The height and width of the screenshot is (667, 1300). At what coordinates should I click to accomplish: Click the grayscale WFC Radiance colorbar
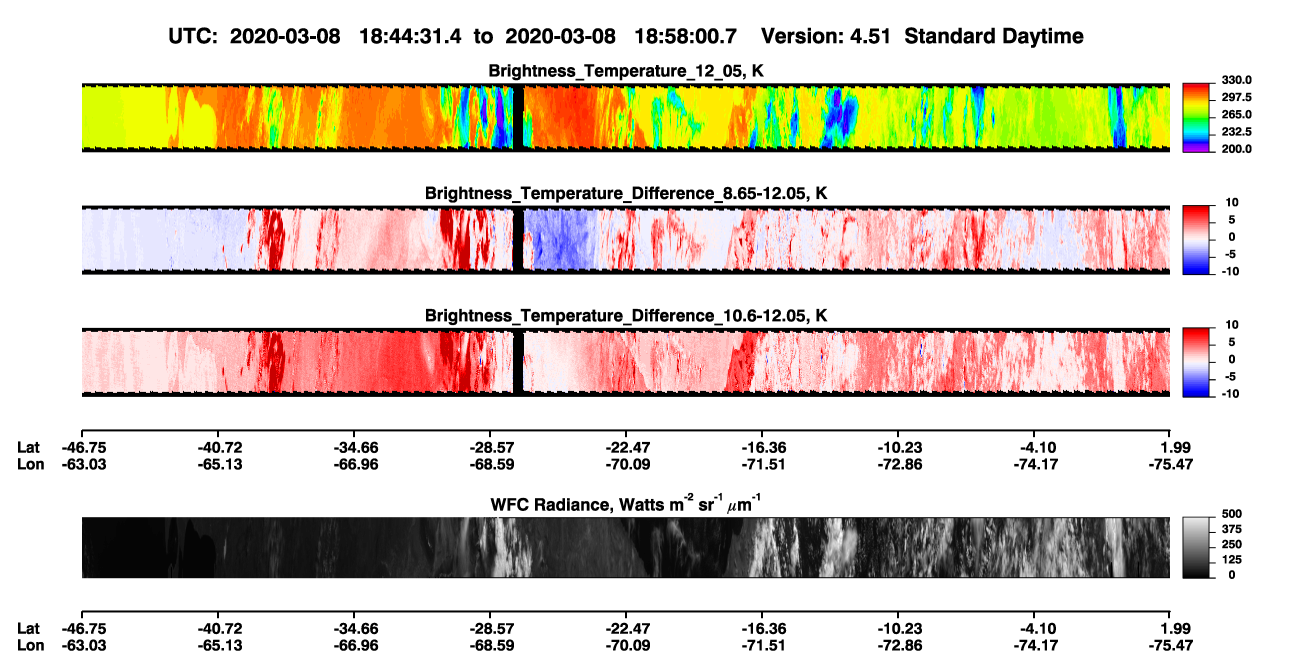pyautogui.click(x=1196, y=547)
